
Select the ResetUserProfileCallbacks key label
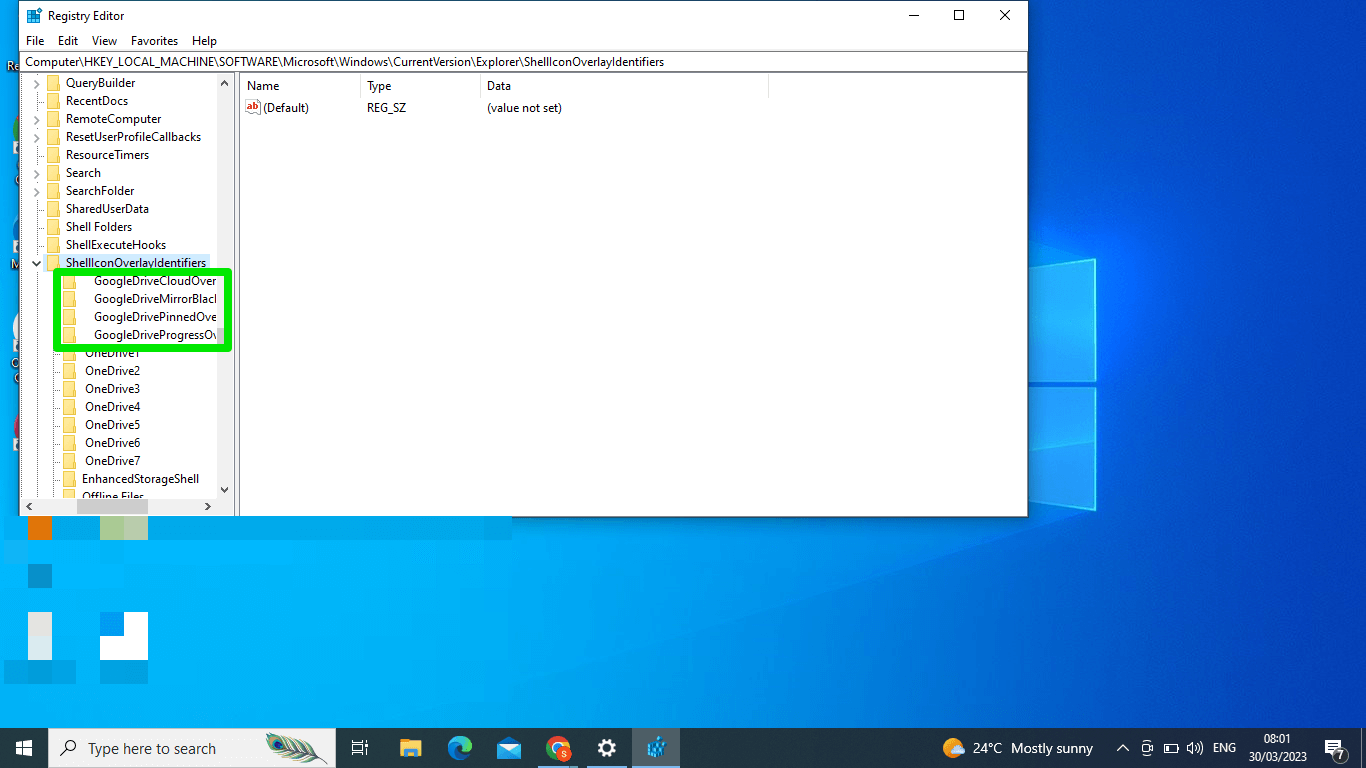[133, 137]
